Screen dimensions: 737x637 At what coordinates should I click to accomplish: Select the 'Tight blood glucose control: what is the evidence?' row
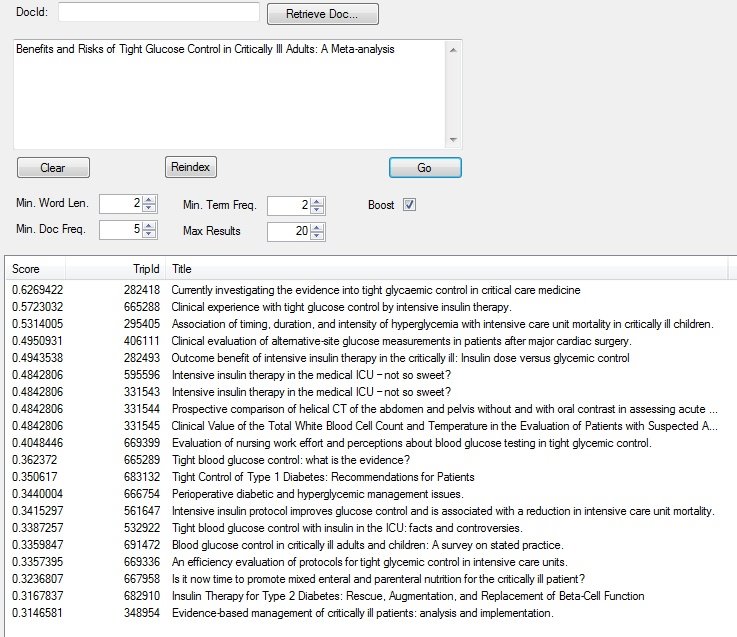291,460
